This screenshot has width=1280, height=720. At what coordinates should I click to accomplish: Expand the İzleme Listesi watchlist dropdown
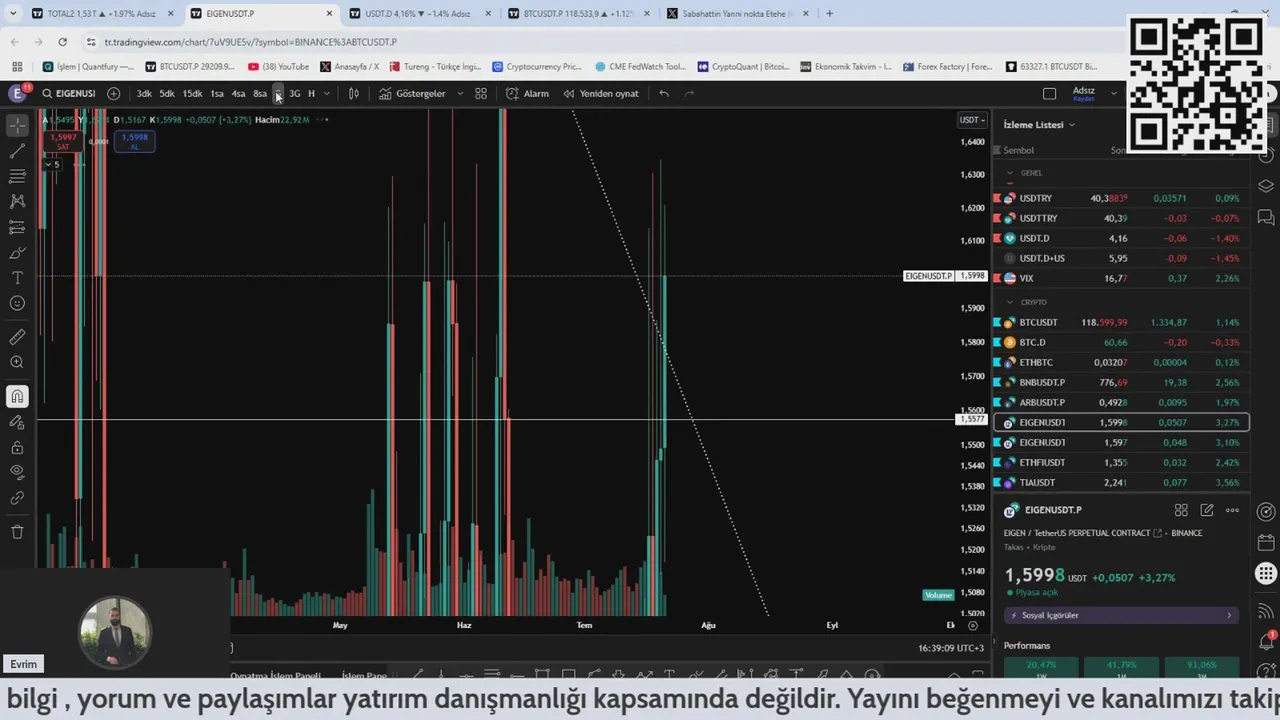[1039, 125]
